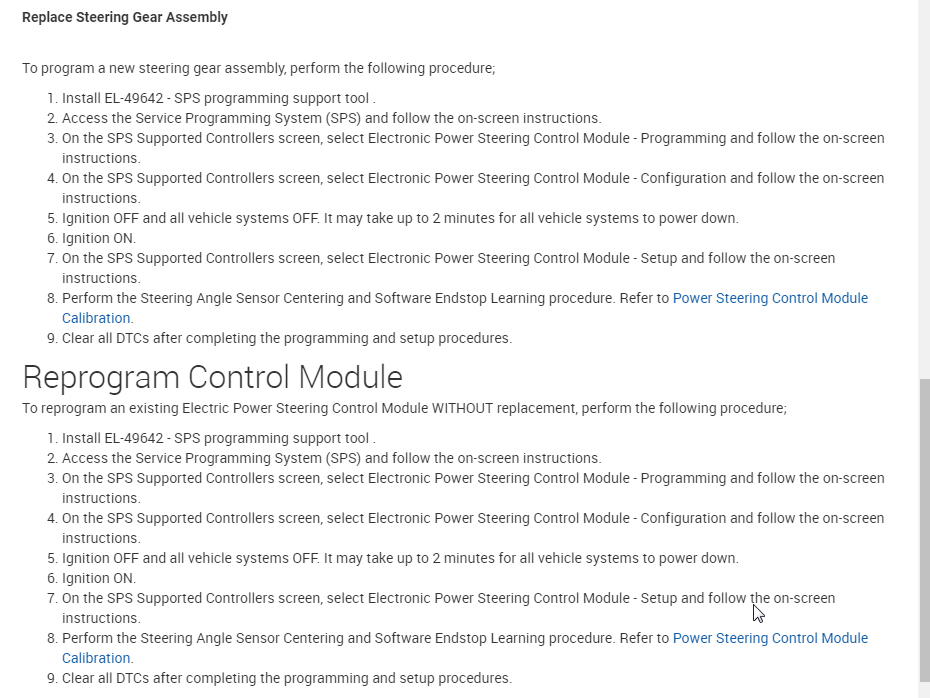Viewport: 930px width, 698px height.
Task: Click the Clear all DTCs step in the Replace Steering Gear list
Action: tap(287, 338)
